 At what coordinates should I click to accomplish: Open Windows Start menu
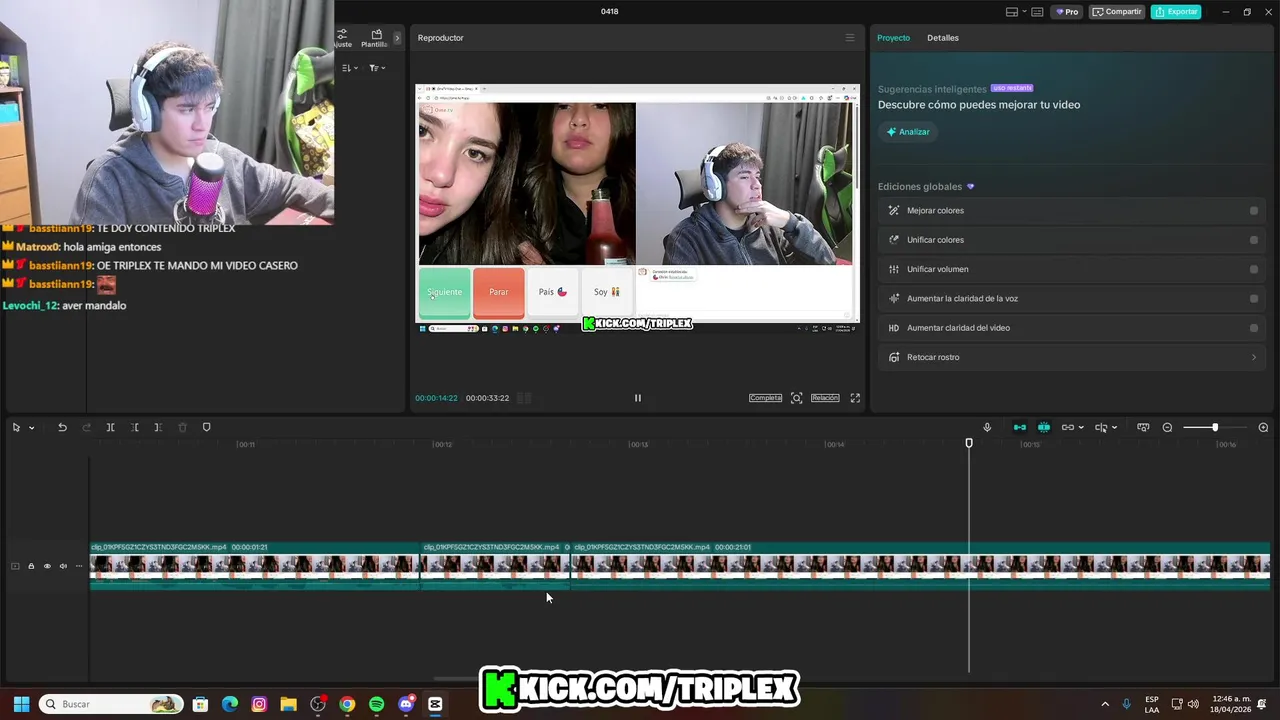point(21,704)
